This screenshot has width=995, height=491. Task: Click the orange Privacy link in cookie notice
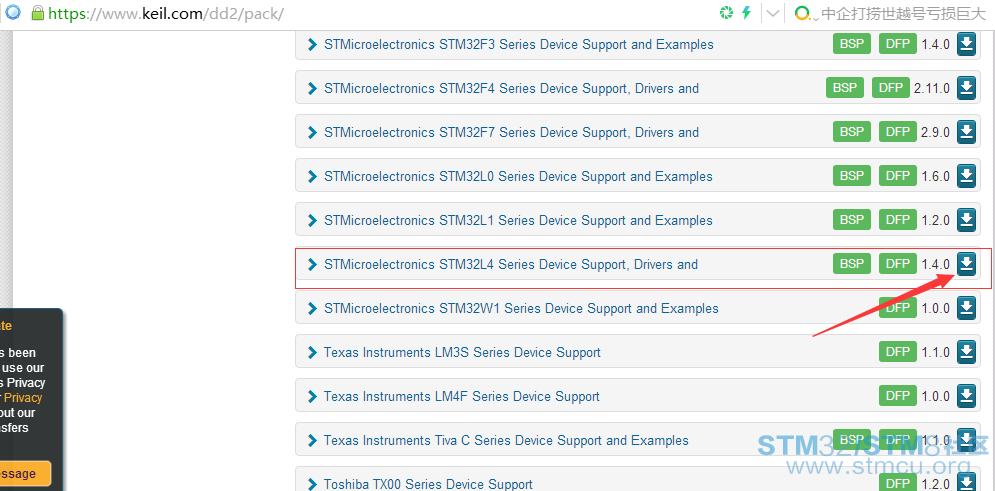(23, 398)
